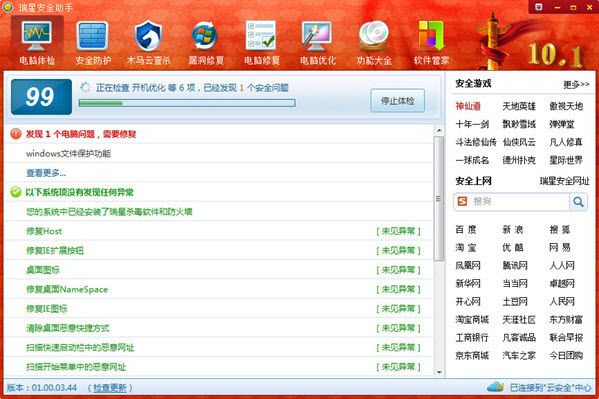
Task: Open the 电脑体检 computer checkup icon
Action: tap(37, 37)
